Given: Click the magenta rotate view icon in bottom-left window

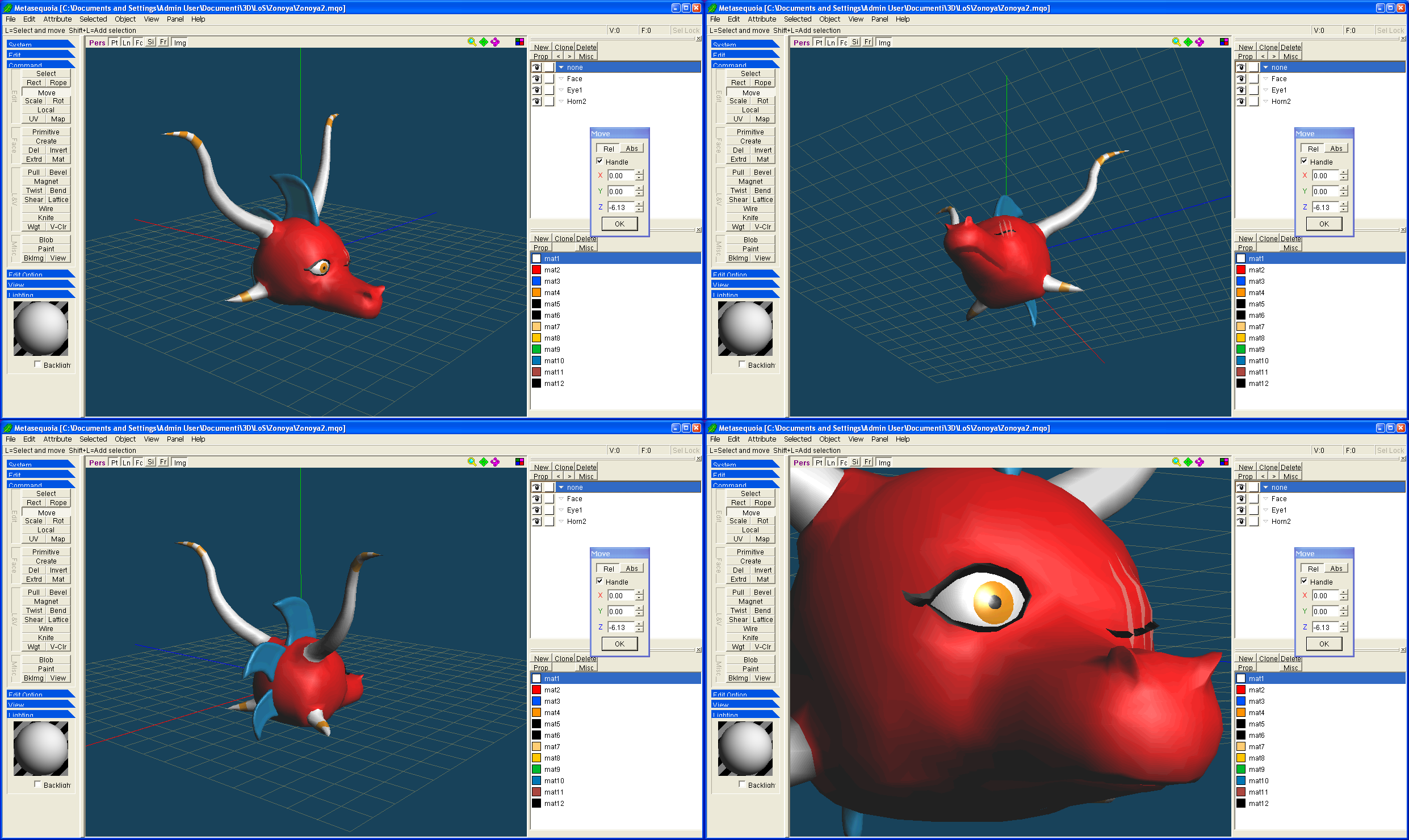Looking at the screenshot, I should tap(495, 462).
